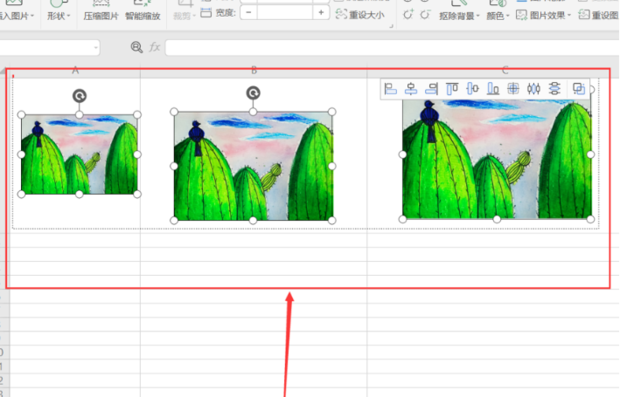Click the zoom magnifier beside fx
The width and height of the screenshot is (620, 397).
tap(136, 47)
